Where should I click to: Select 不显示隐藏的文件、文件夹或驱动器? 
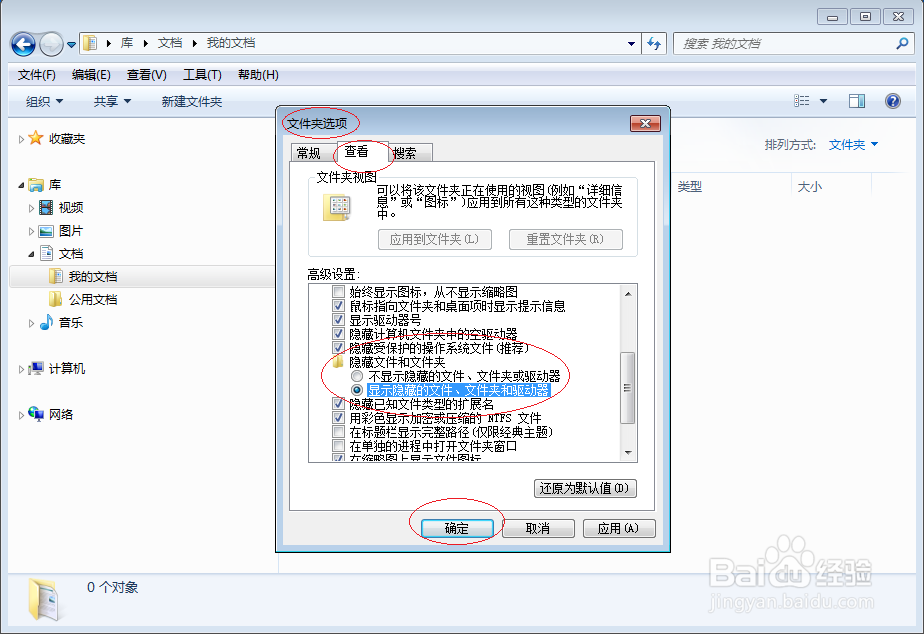[x=357, y=375]
